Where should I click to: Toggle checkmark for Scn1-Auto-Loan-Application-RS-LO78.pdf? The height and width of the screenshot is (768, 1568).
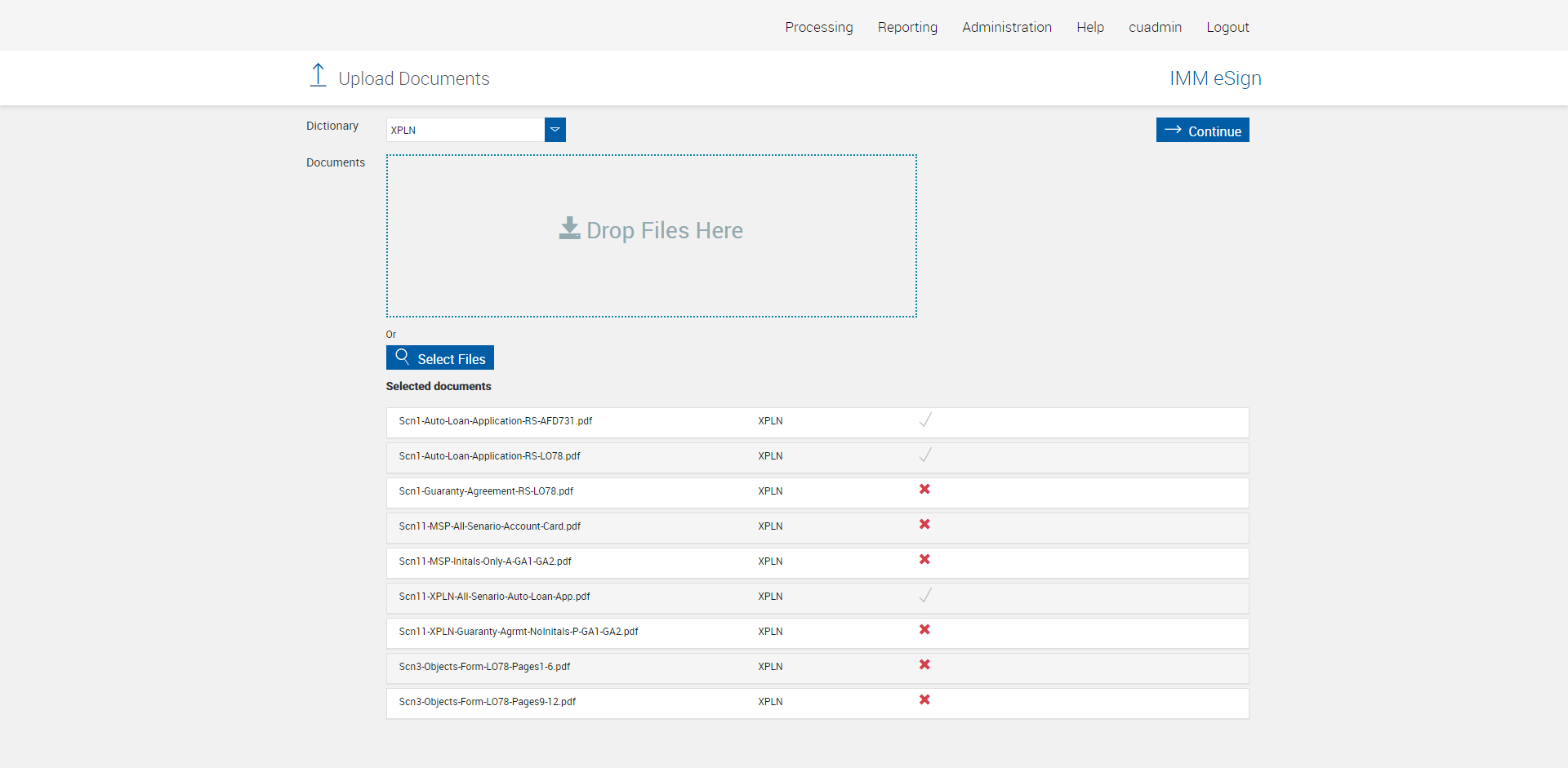point(924,455)
